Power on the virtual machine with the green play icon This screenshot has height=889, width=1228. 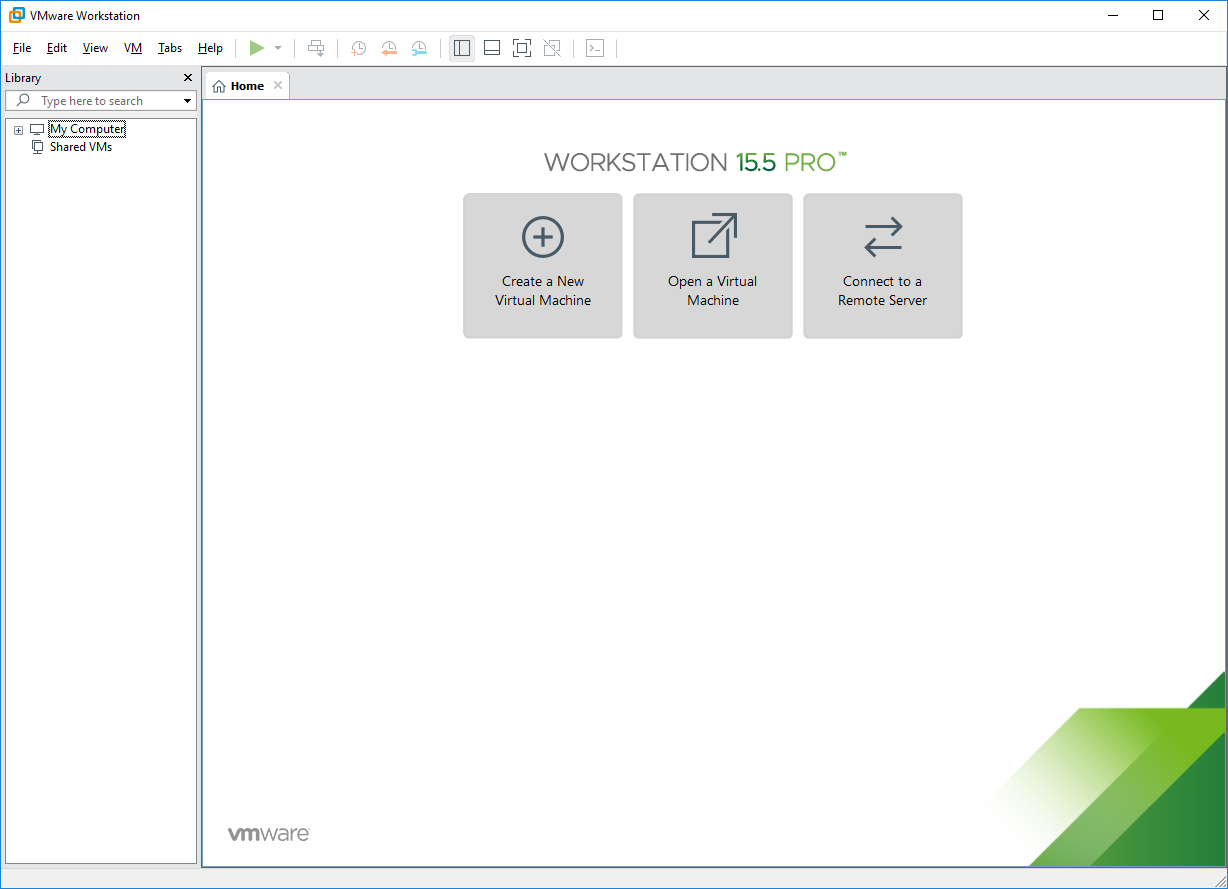click(257, 48)
